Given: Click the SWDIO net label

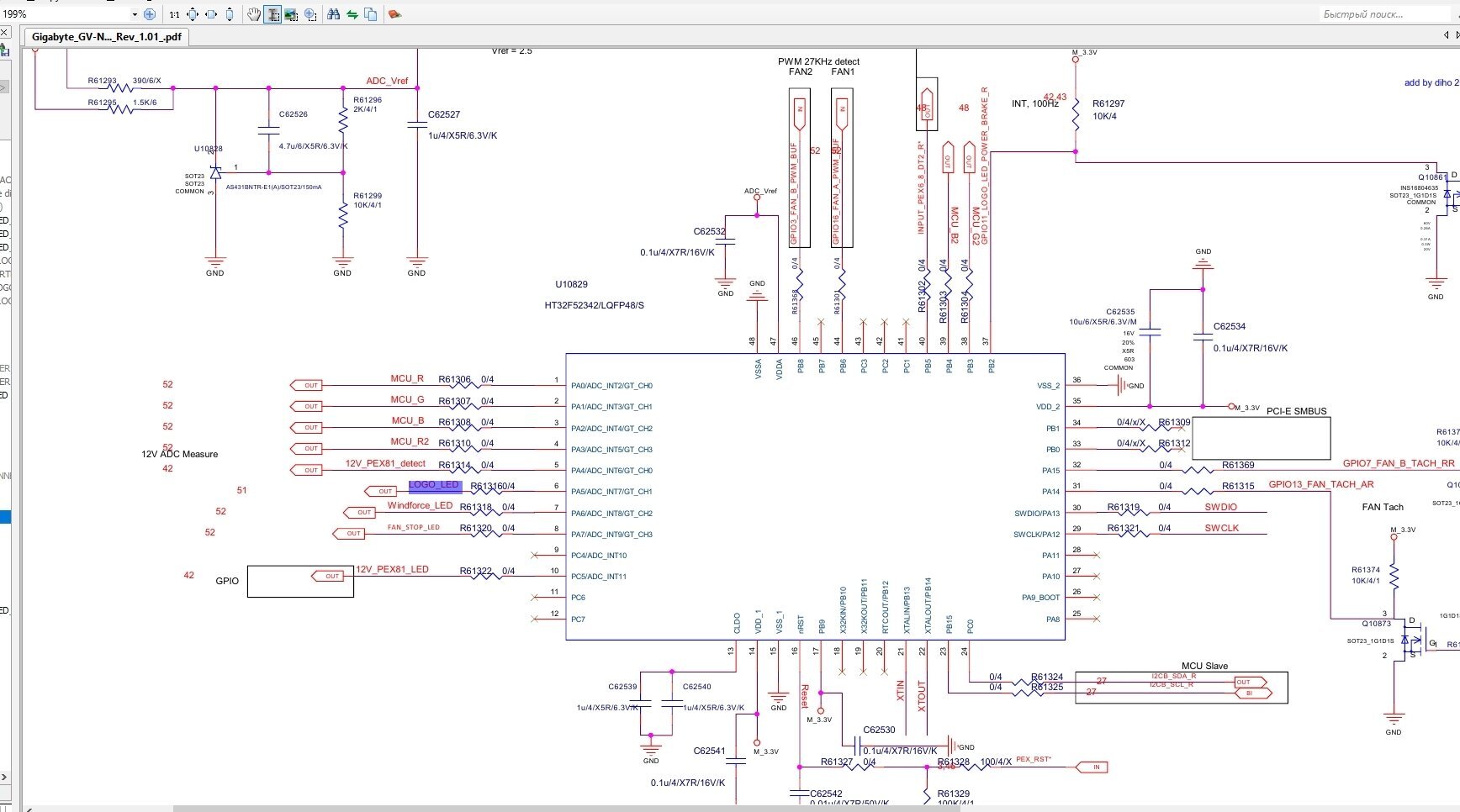Looking at the screenshot, I should 1220,507.
